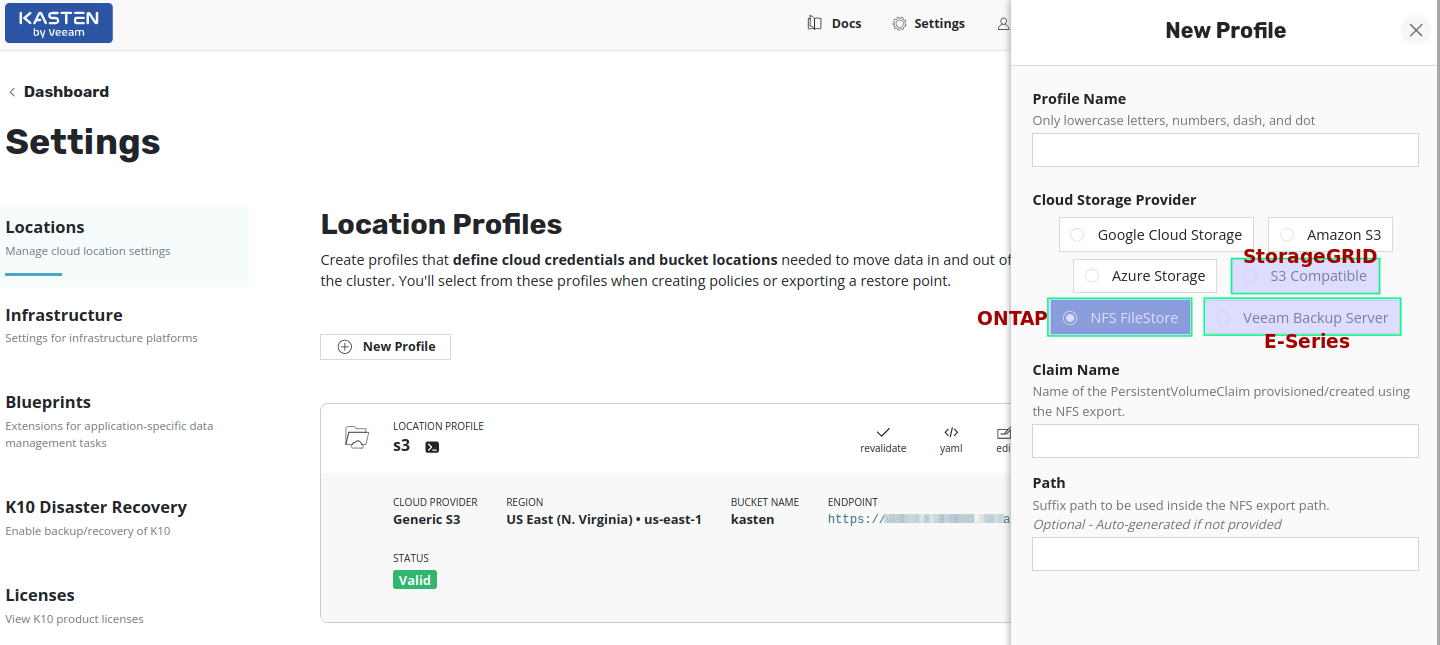Click the https endpoint URL value

point(919,520)
